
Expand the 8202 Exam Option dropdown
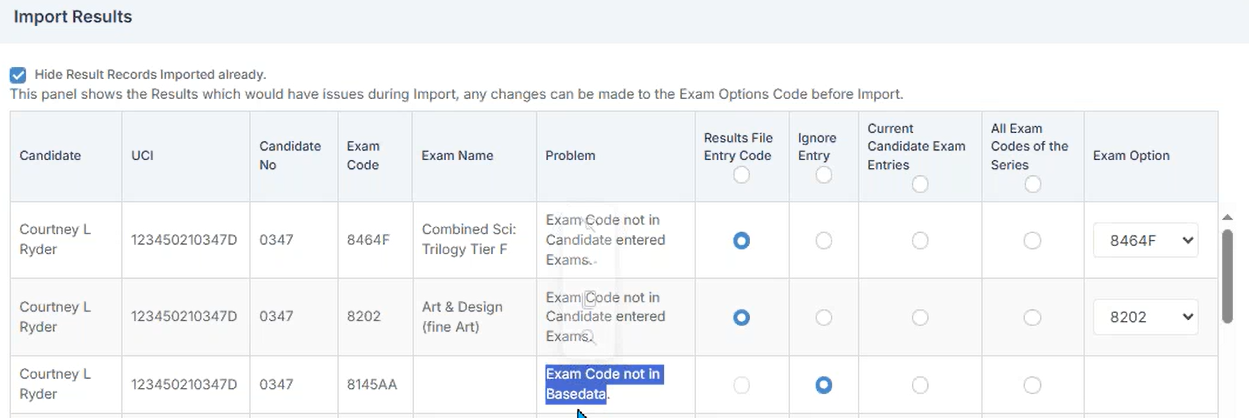tap(1145, 317)
